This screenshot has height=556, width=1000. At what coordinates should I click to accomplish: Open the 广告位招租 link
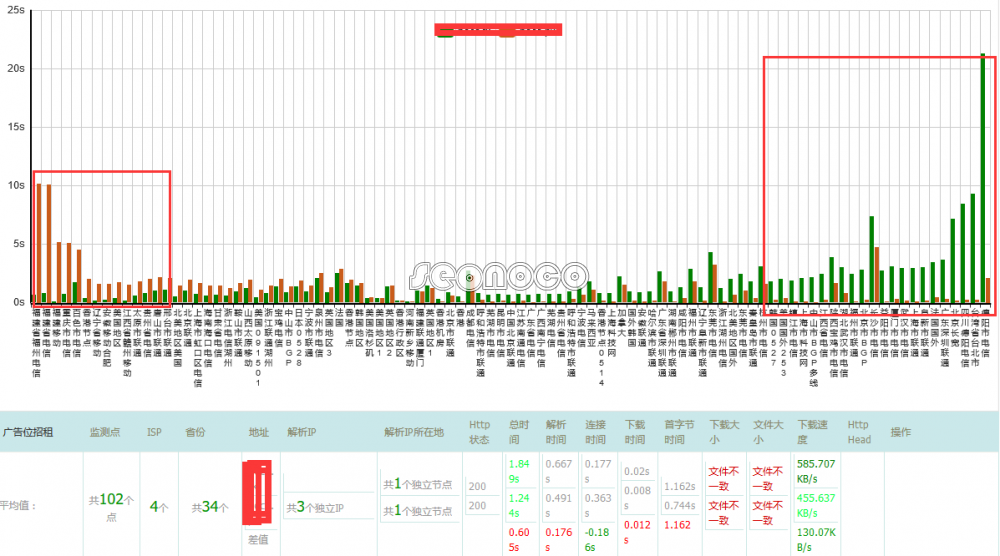click(27, 432)
